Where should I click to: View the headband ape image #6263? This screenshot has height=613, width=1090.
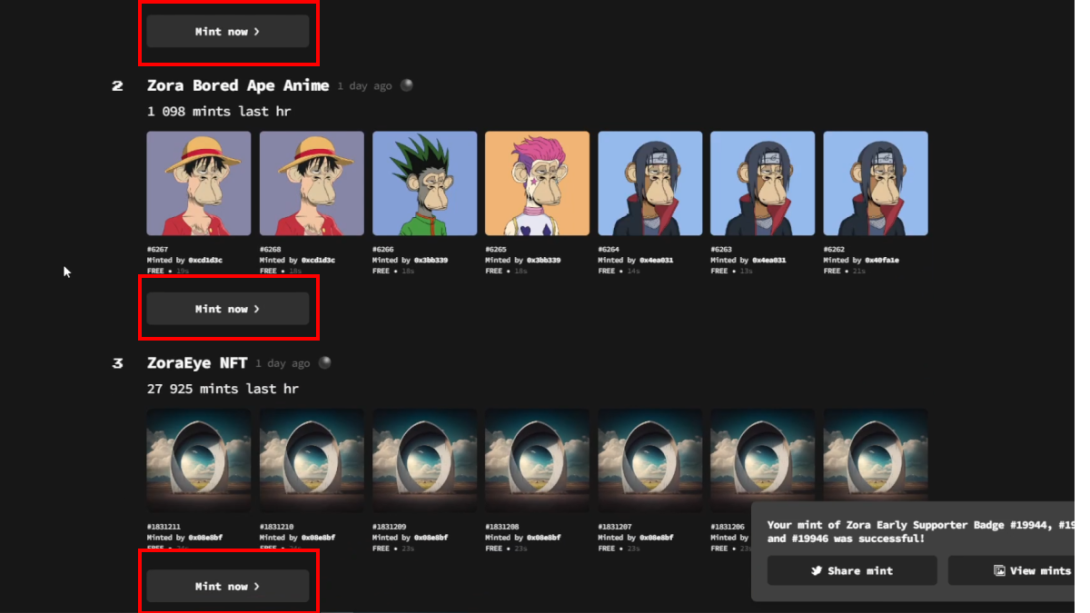click(763, 183)
